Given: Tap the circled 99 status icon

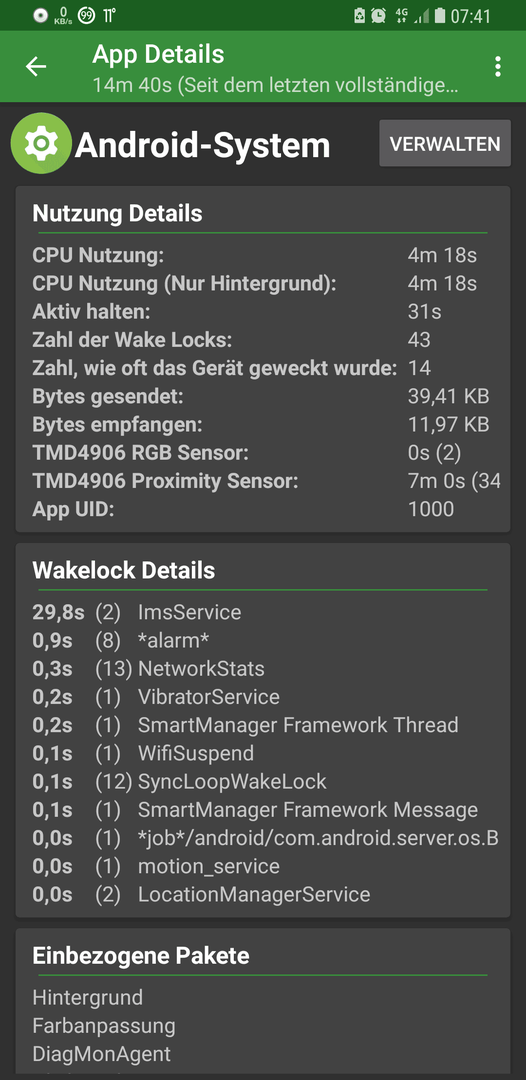Looking at the screenshot, I should 86,15.
